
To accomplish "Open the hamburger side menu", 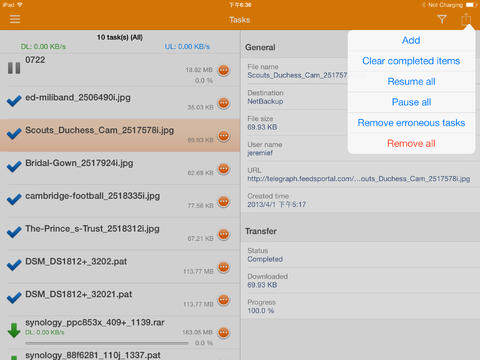I will pyautogui.click(x=15, y=19).
